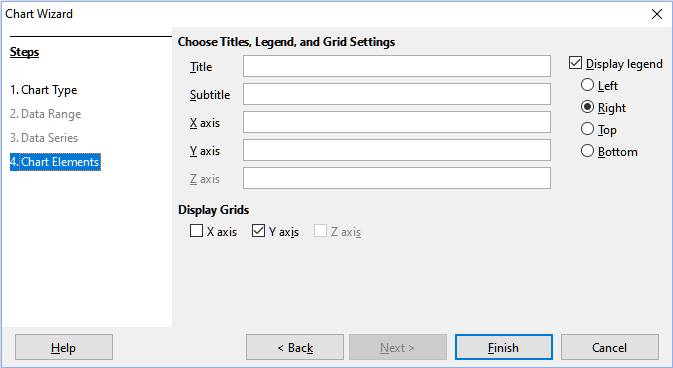673x368 pixels.
Task: Focus the Subtitle input field
Action: coord(397,94)
